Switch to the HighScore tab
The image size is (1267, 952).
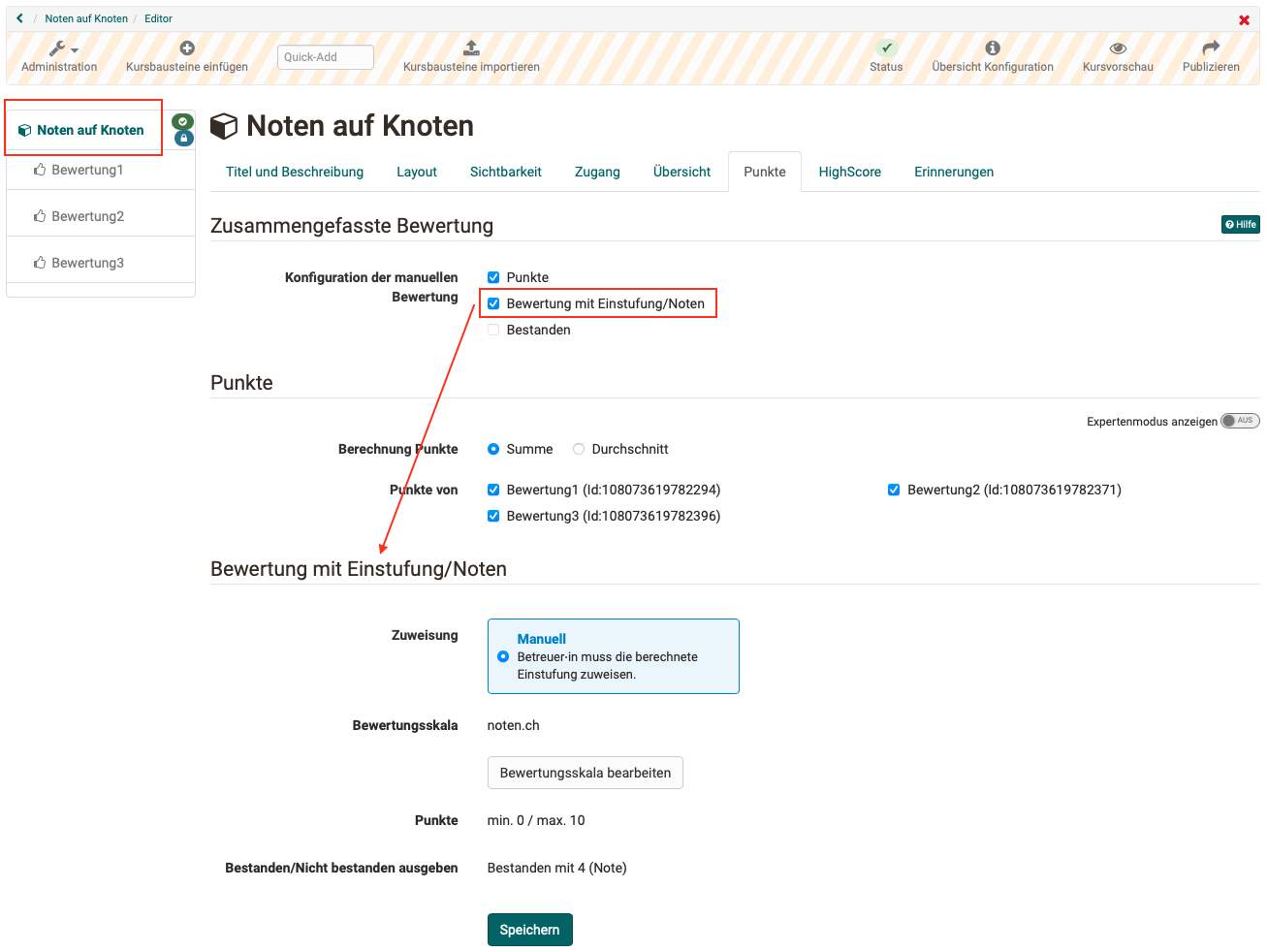tap(849, 172)
